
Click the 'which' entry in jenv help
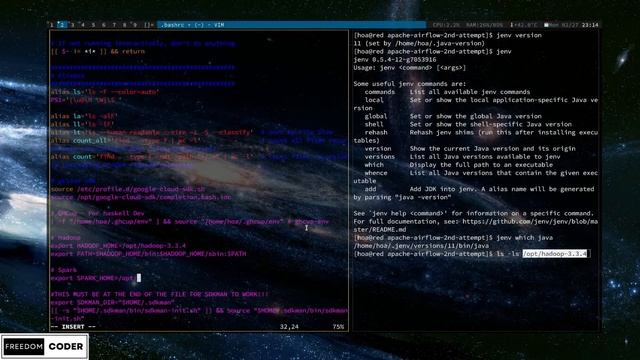coord(374,165)
